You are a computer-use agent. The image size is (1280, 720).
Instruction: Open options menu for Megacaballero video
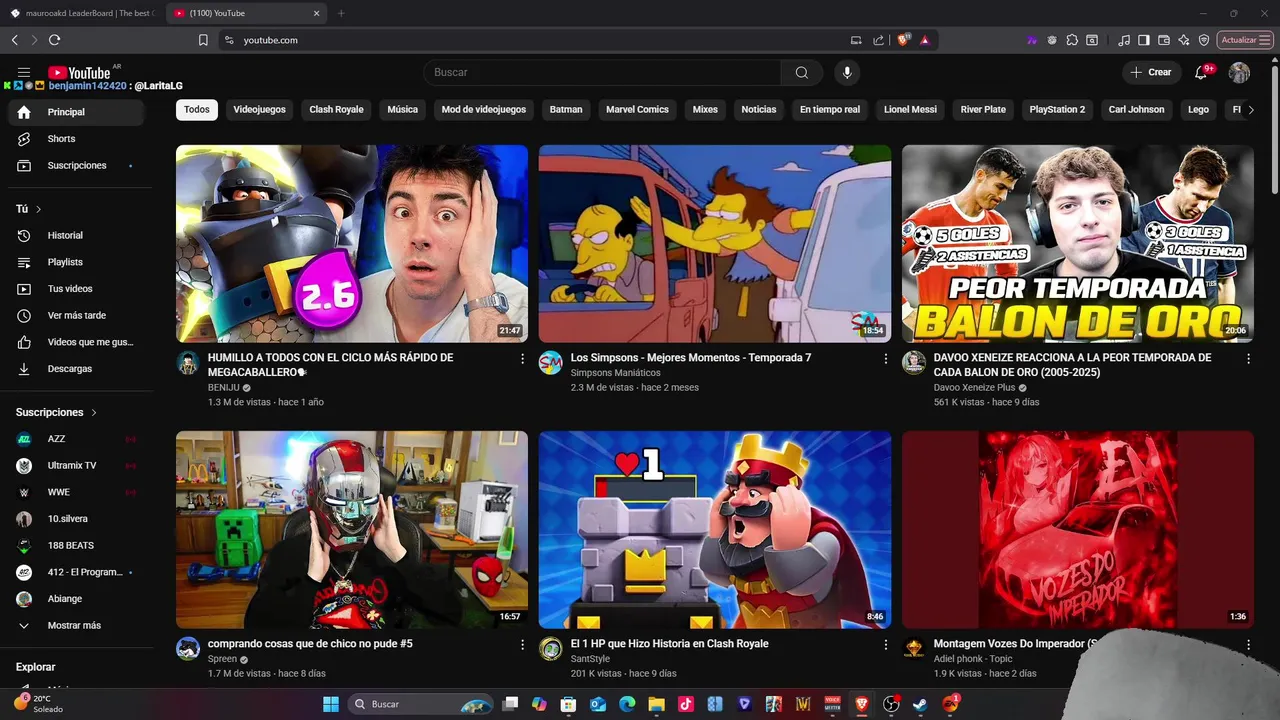pos(522,359)
